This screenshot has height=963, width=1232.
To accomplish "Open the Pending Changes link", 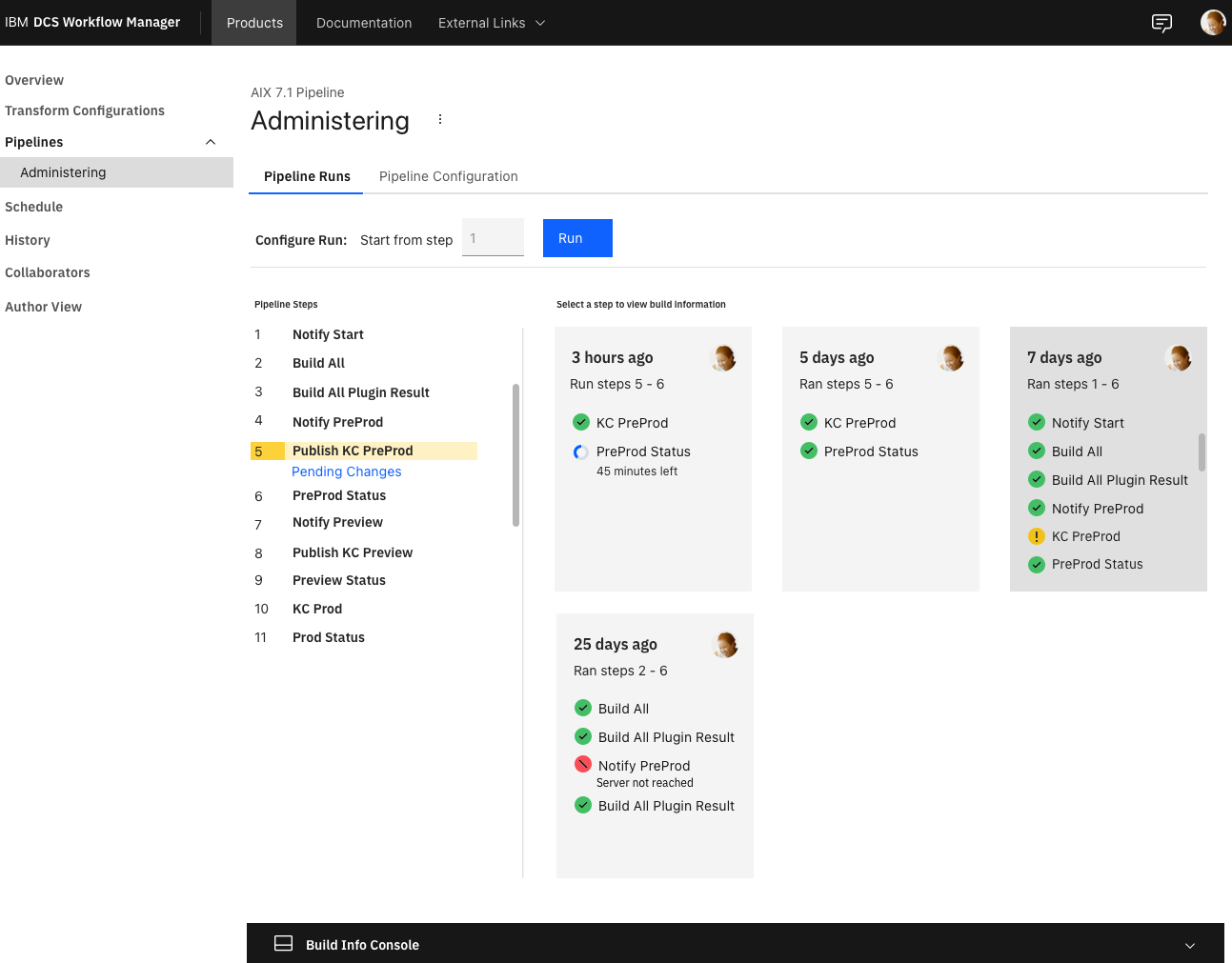I will click(347, 471).
